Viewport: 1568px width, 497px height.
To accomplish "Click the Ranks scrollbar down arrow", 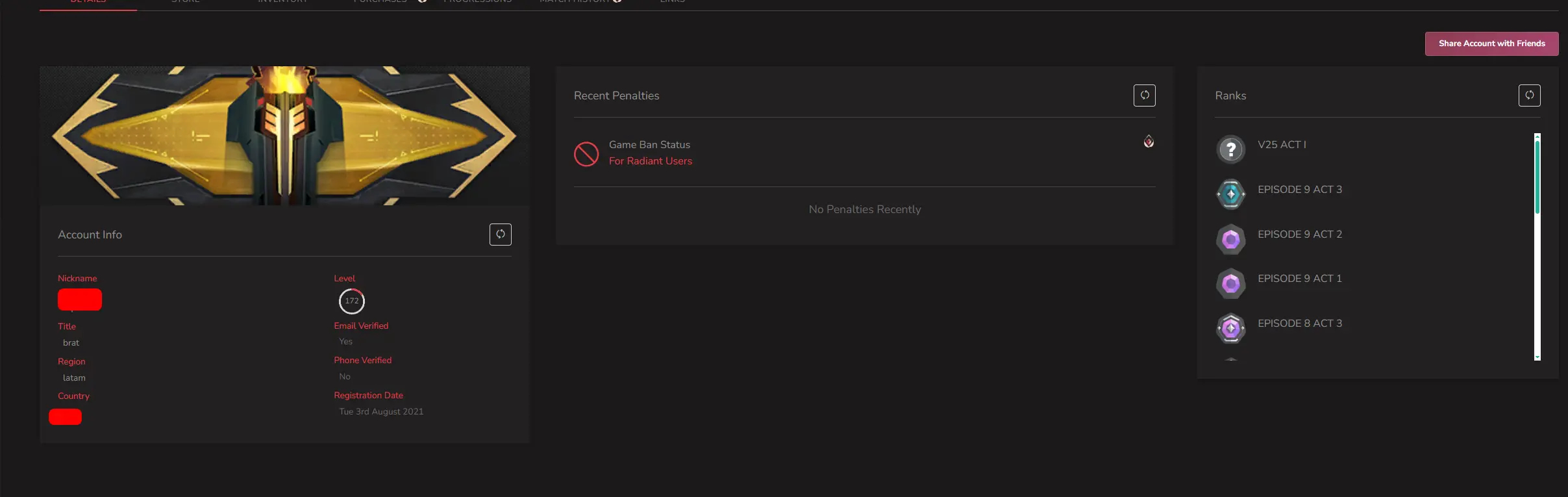I will click(1537, 357).
